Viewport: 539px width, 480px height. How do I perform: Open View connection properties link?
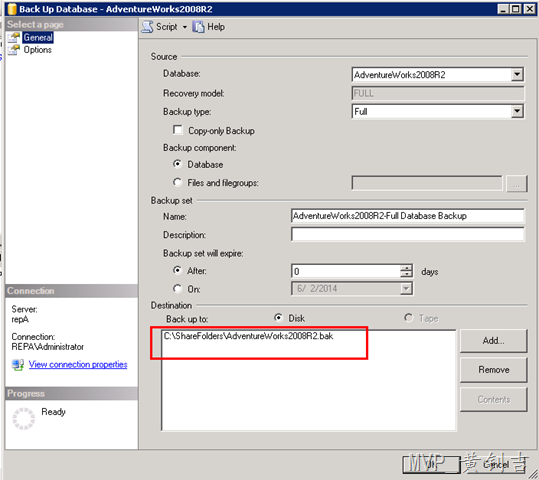[78, 364]
